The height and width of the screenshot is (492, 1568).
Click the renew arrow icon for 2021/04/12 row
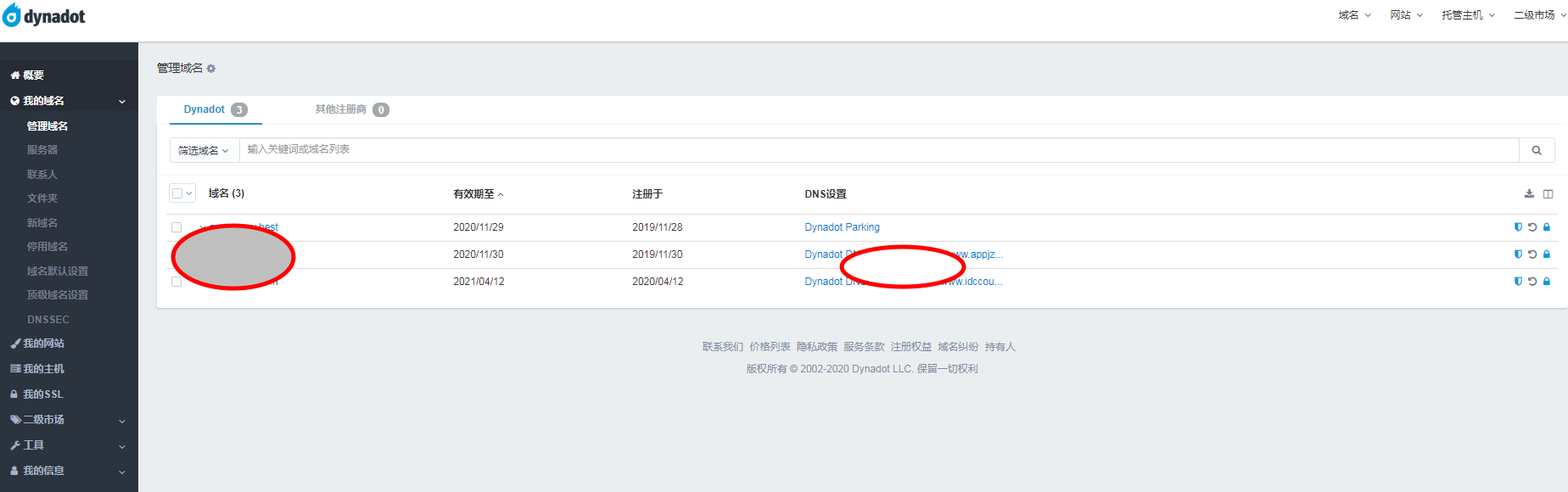[1532, 282]
